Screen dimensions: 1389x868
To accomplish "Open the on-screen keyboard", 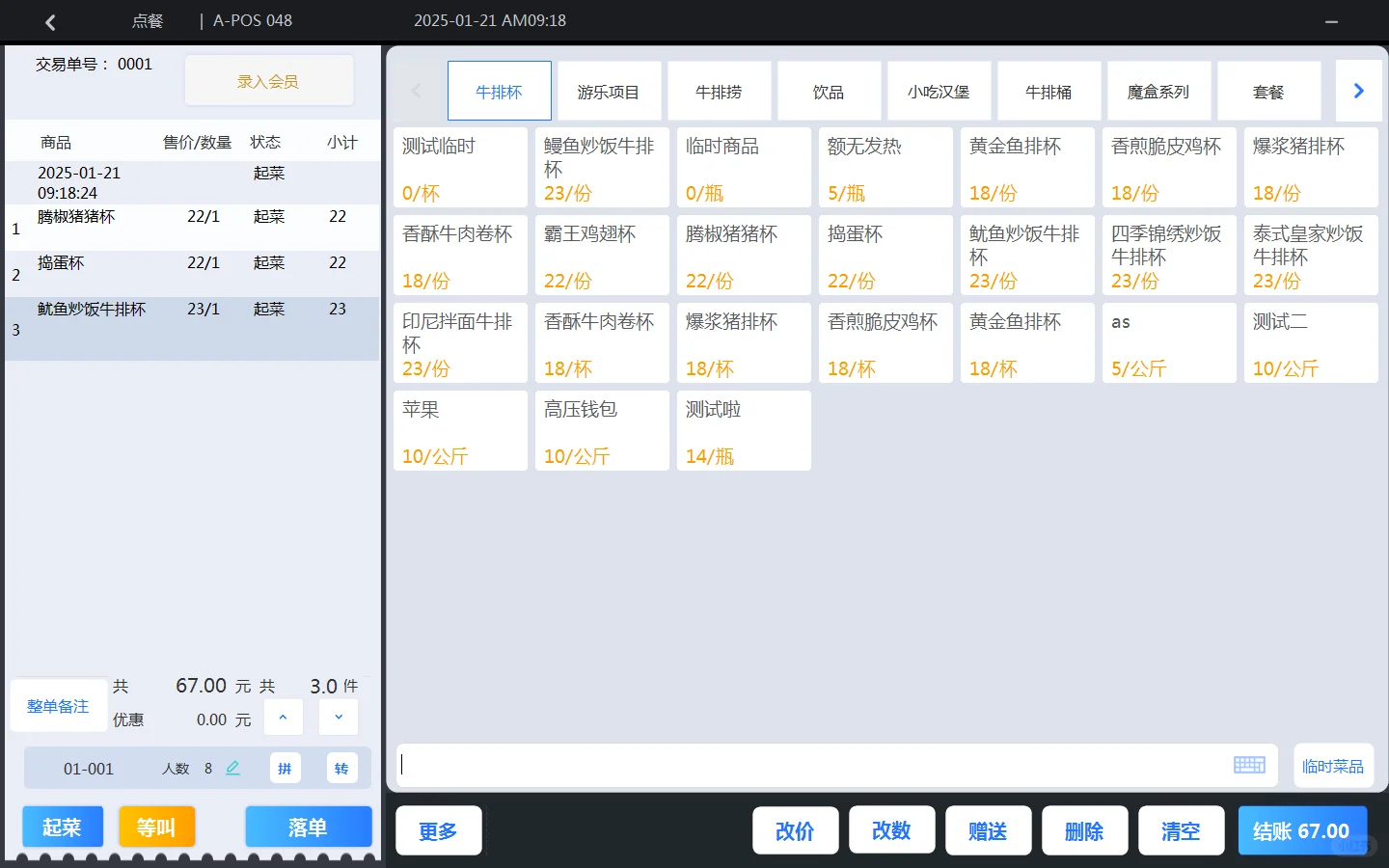I will tap(1249, 764).
